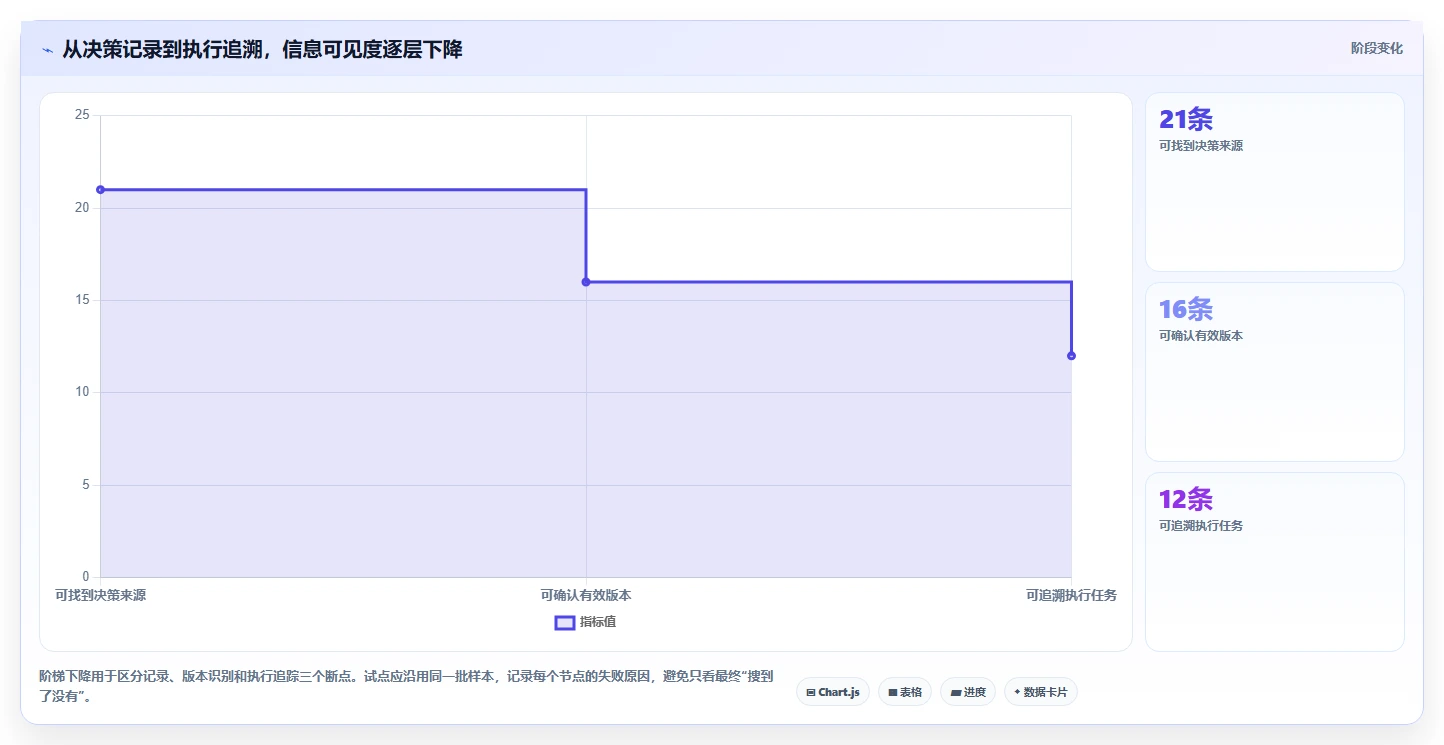
Task: Click the 可确认有效版本 card caption
Action: pos(1201,336)
